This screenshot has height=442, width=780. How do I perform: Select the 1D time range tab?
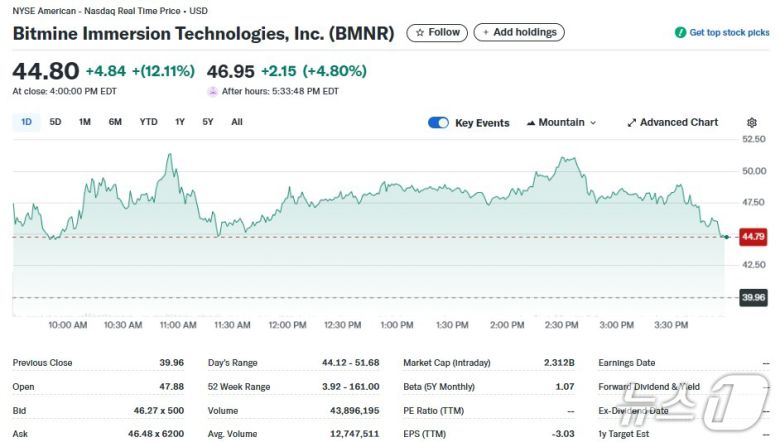pos(27,122)
